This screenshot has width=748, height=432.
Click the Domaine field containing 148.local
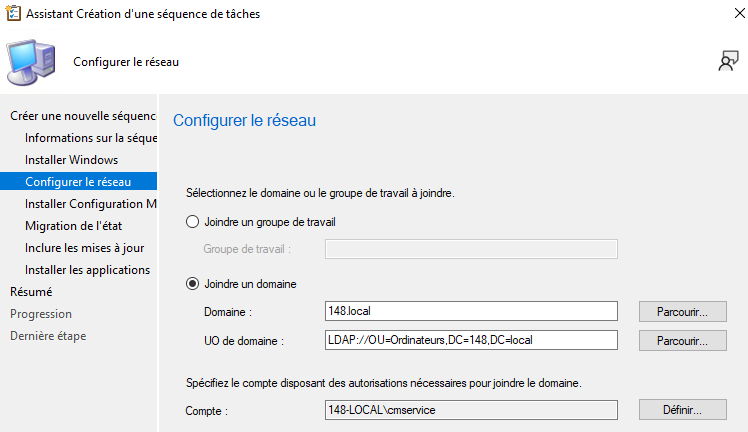(x=471, y=311)
